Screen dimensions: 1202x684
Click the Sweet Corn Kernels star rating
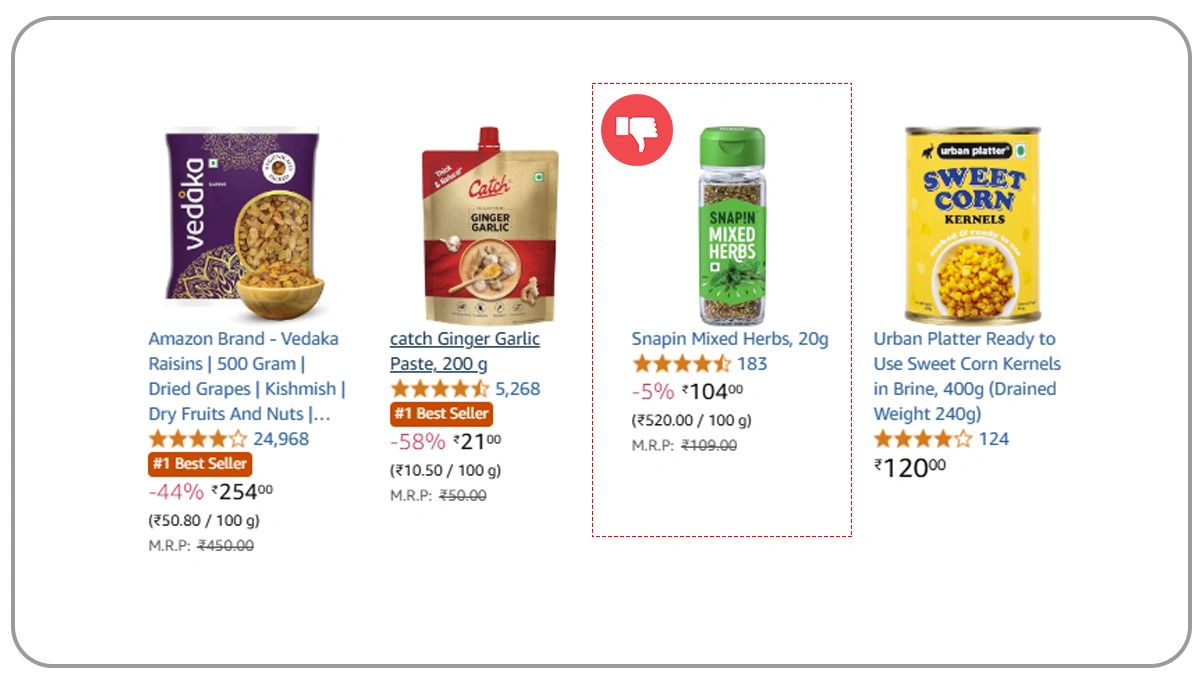pos(922,439)
